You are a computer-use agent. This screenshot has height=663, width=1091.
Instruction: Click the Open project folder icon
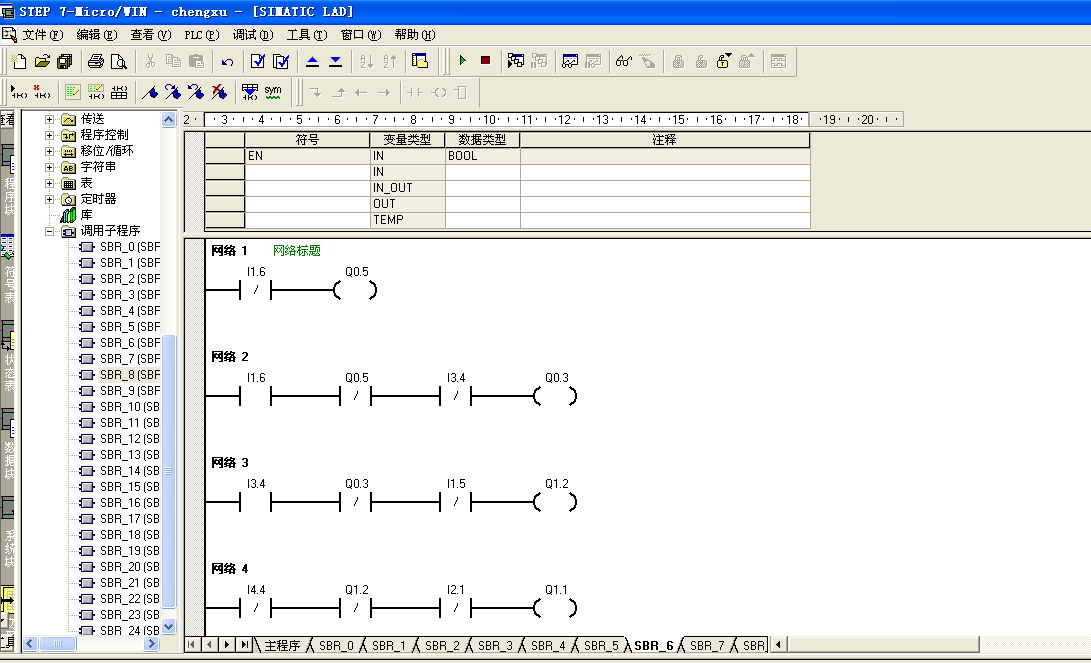coord(42,61)
